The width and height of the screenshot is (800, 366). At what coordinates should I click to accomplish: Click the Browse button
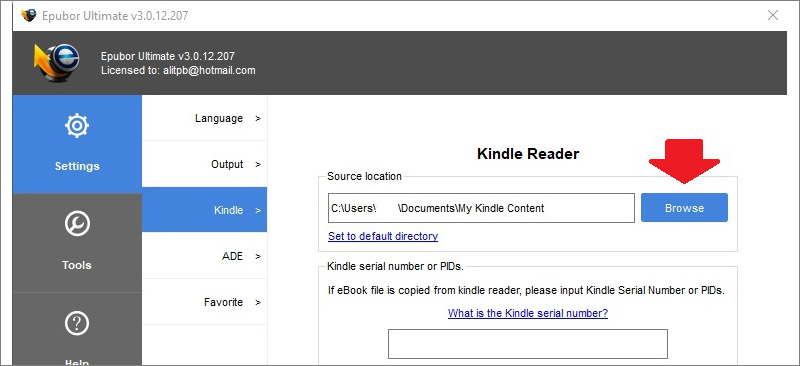point(684,208)
